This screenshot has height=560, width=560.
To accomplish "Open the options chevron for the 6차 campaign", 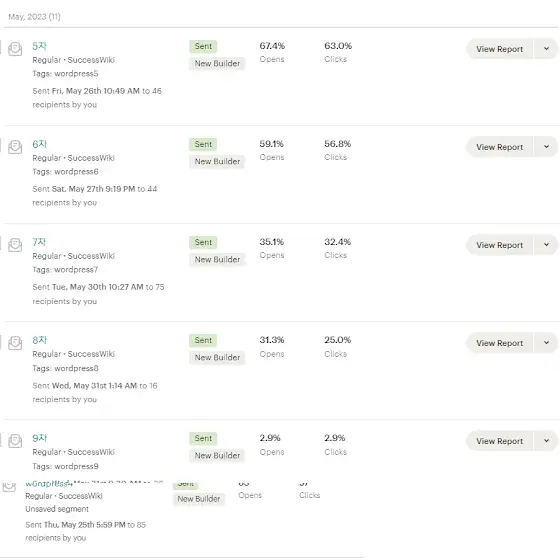I will click(546, 147).
